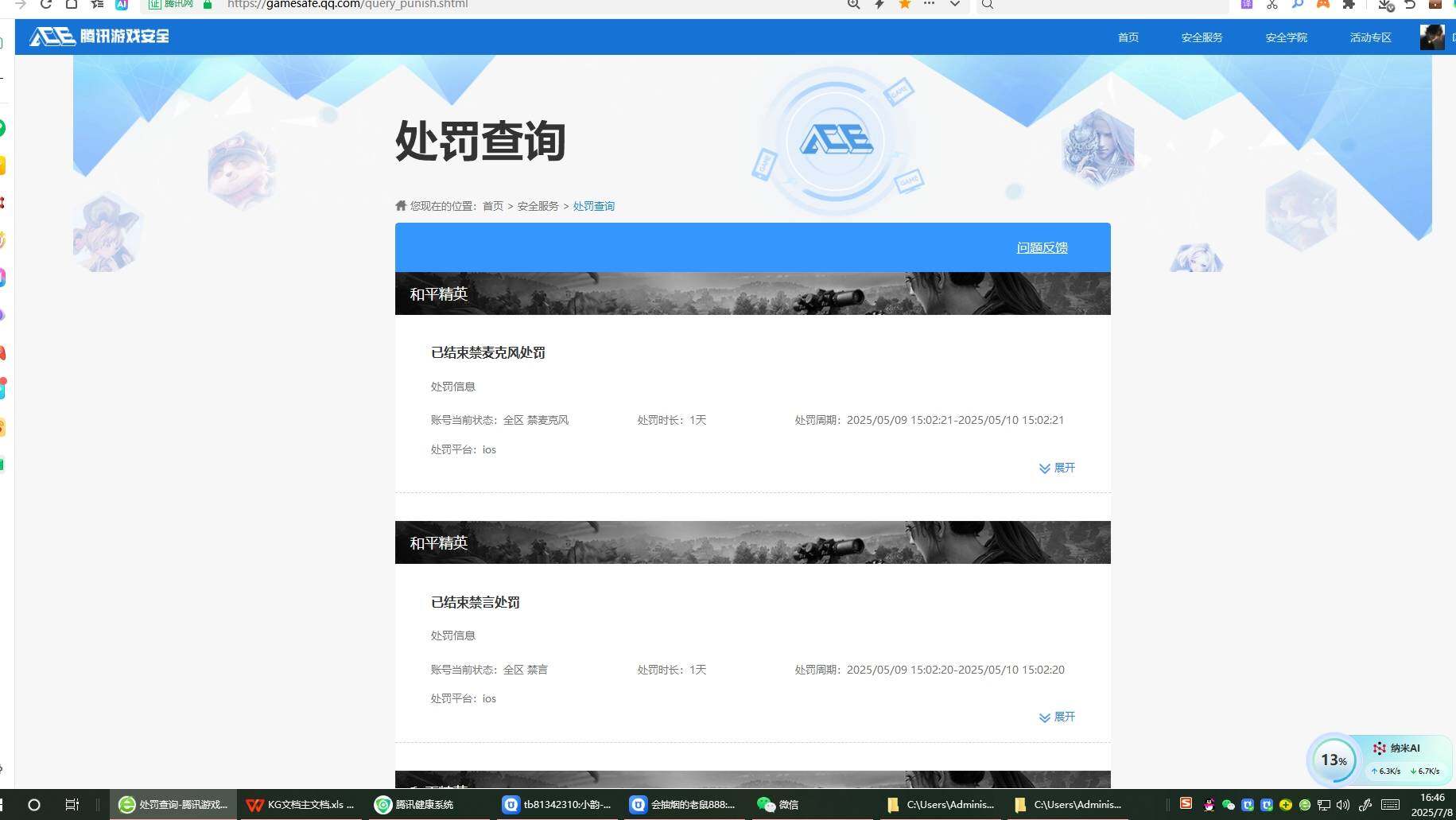Open the browser extensions puzzle icon

[1348, 6]
